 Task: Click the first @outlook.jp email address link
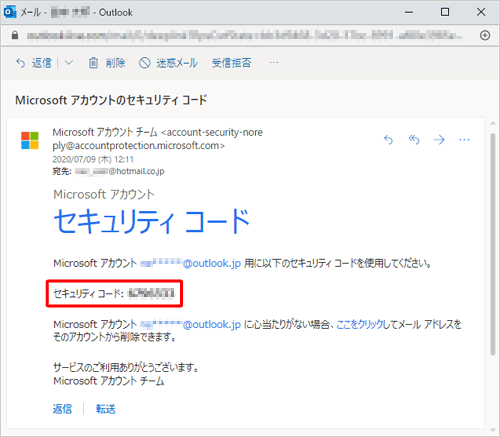[x=190, y=263]
